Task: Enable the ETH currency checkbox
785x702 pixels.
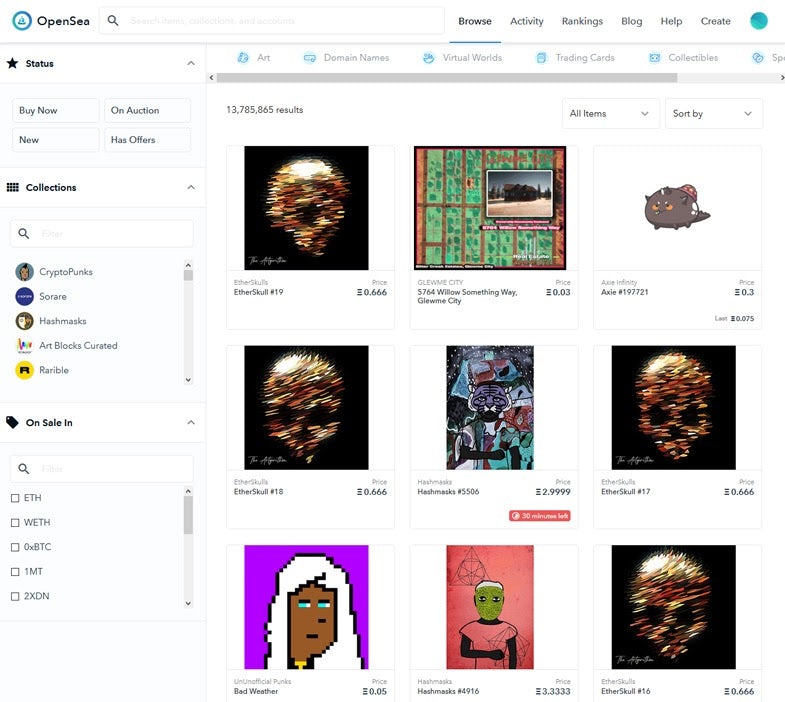Action: click(15, 498)
